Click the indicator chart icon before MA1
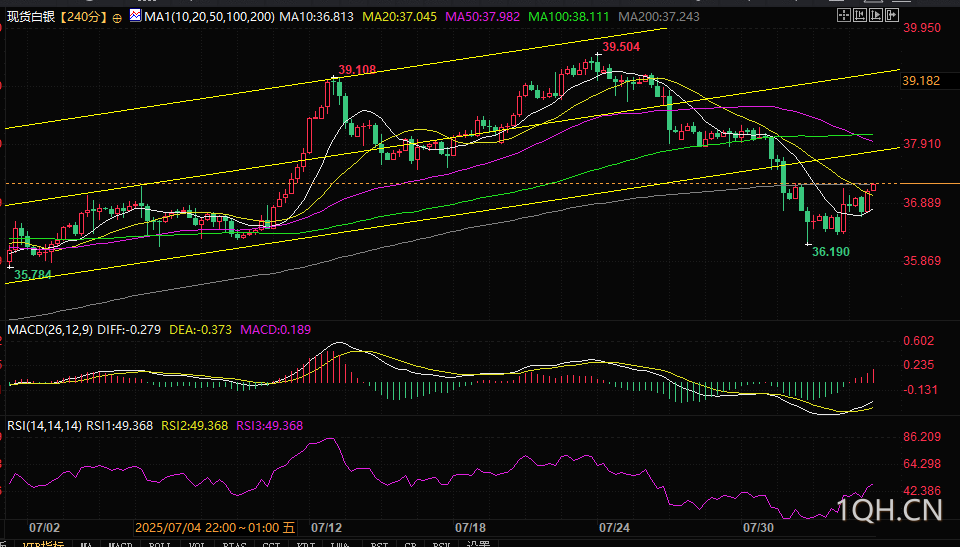Image resolution: width=960 pixels, height=547 pixels. [x=135, y=18]
